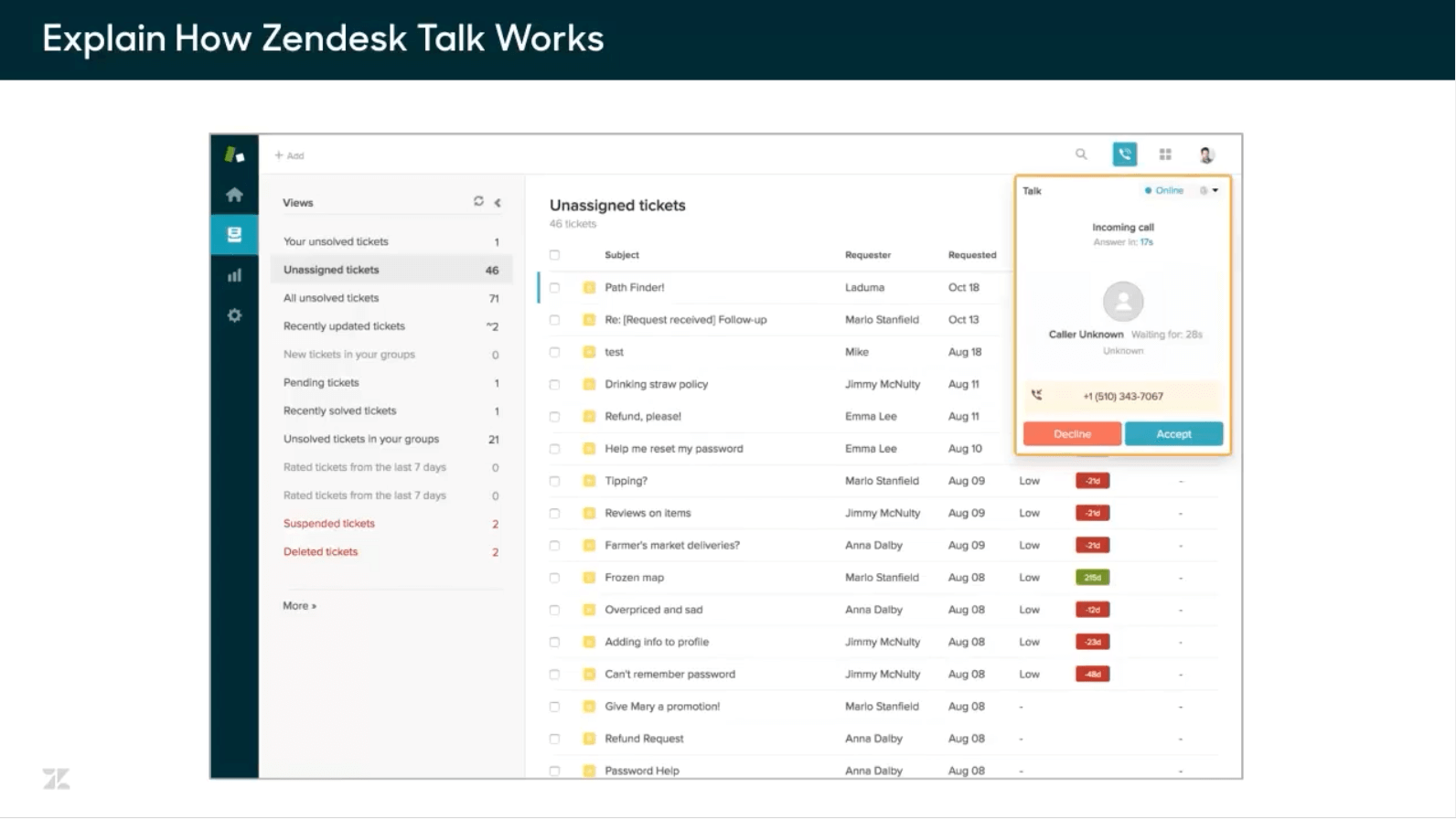Screen dimensions: 1456x820
Task: Click the Password Help status icon
Action: pyautogui.click(x=589, y=771)
